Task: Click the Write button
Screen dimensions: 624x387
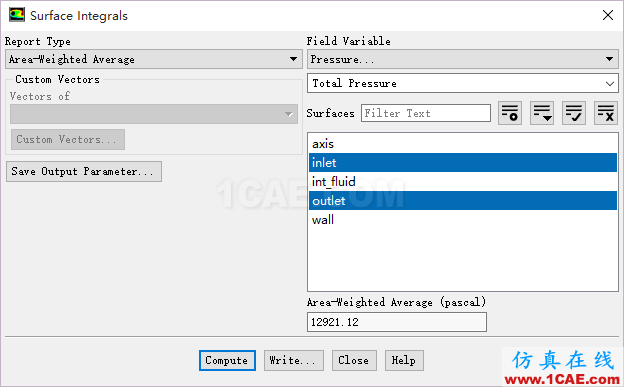Action: click(294, 360)
